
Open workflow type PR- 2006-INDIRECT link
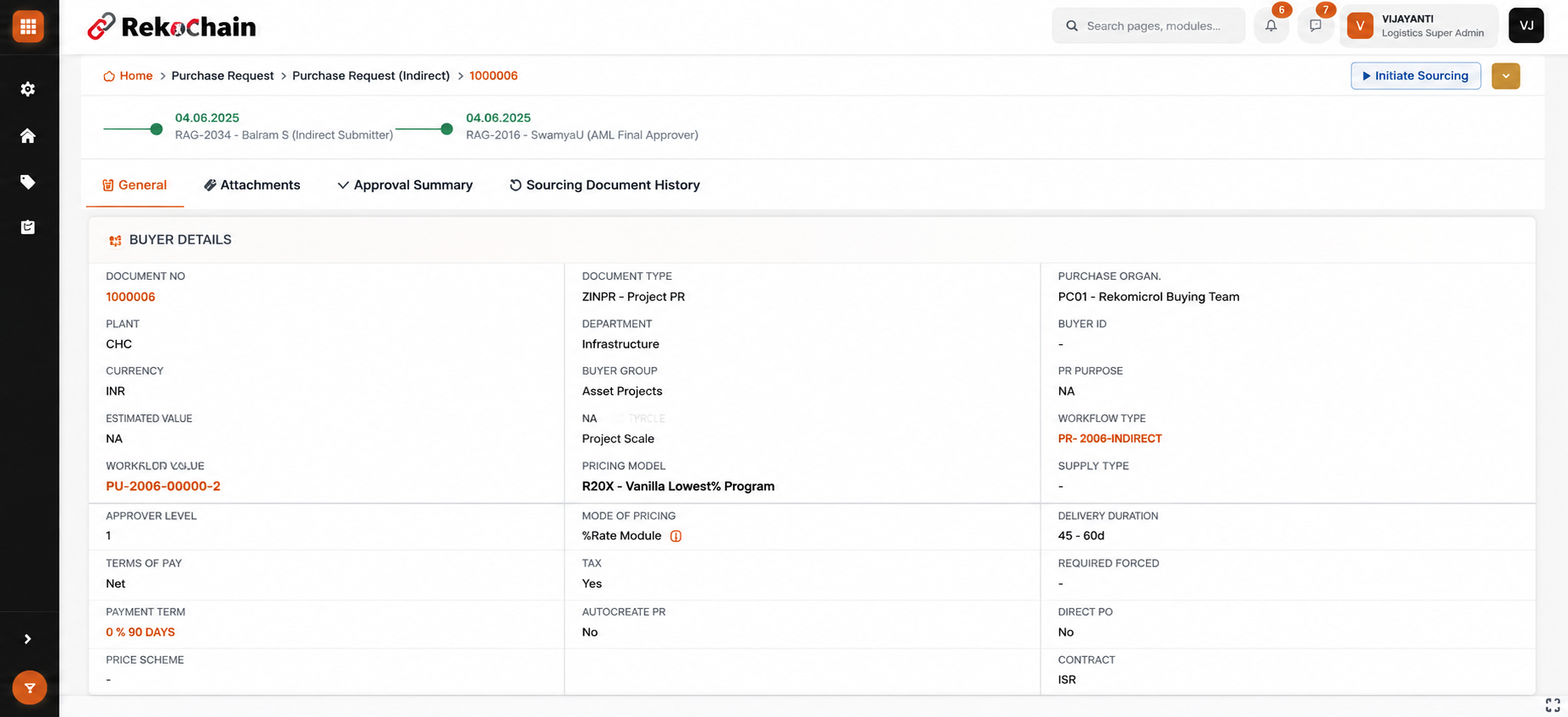tap(1110, 438)
